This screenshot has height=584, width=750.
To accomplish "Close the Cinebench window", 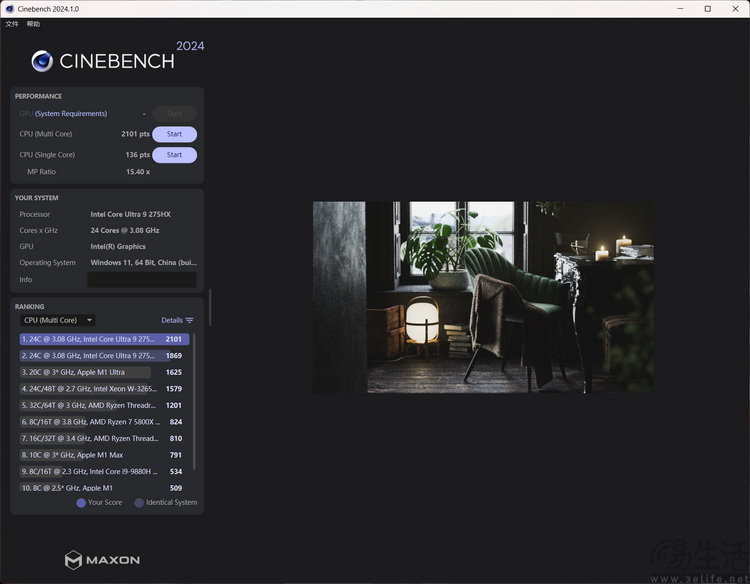I will click(x=736, y=9).
